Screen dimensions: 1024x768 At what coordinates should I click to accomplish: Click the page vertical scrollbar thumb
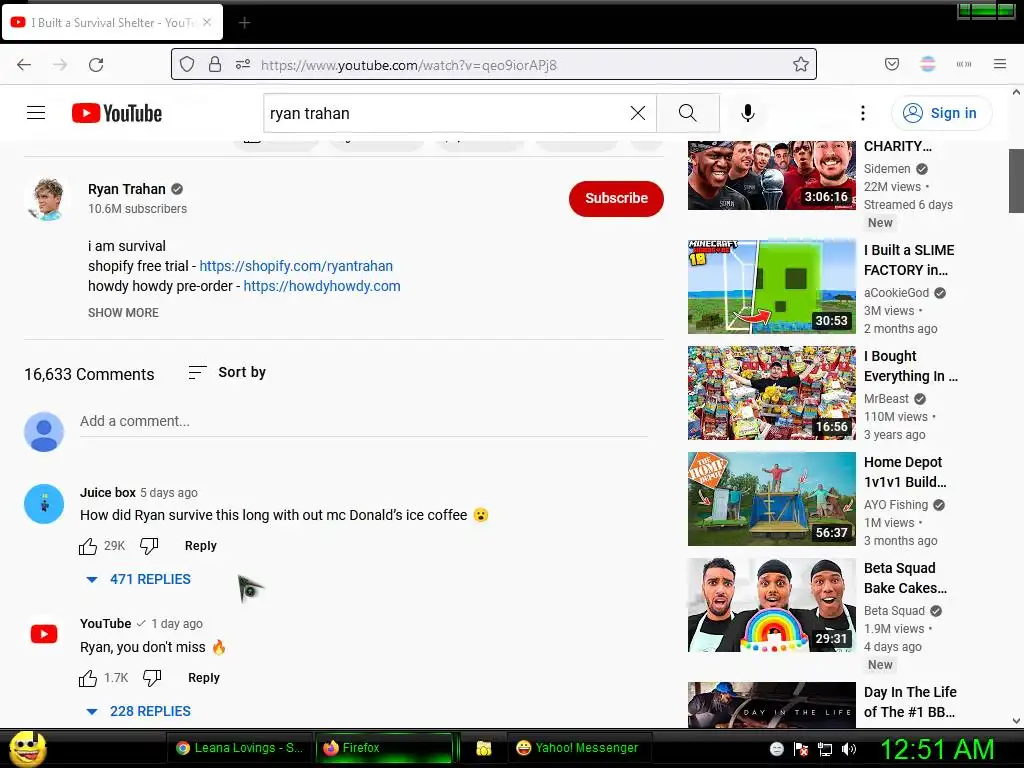pyautogui.click(x=1016, y=181)
